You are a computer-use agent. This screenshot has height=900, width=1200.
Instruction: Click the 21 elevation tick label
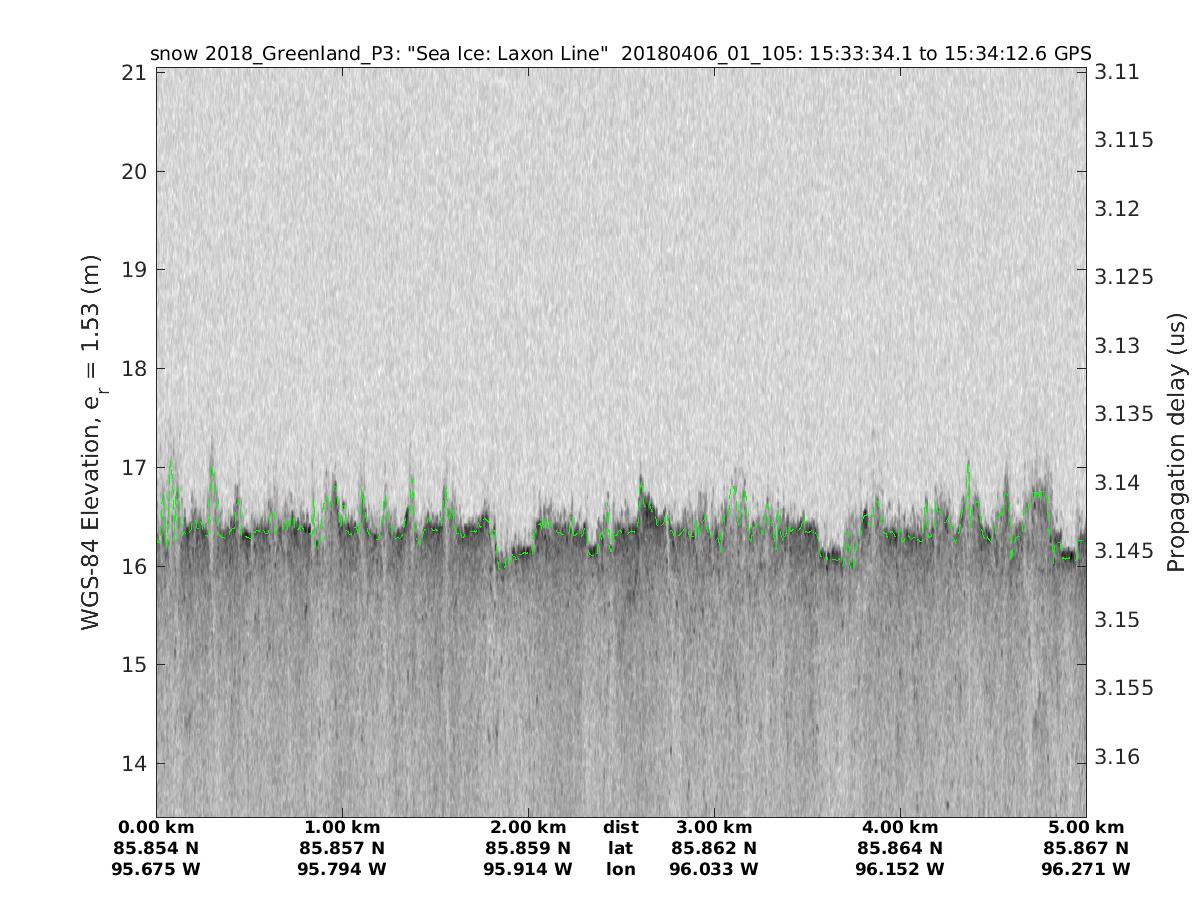[134, 73]
